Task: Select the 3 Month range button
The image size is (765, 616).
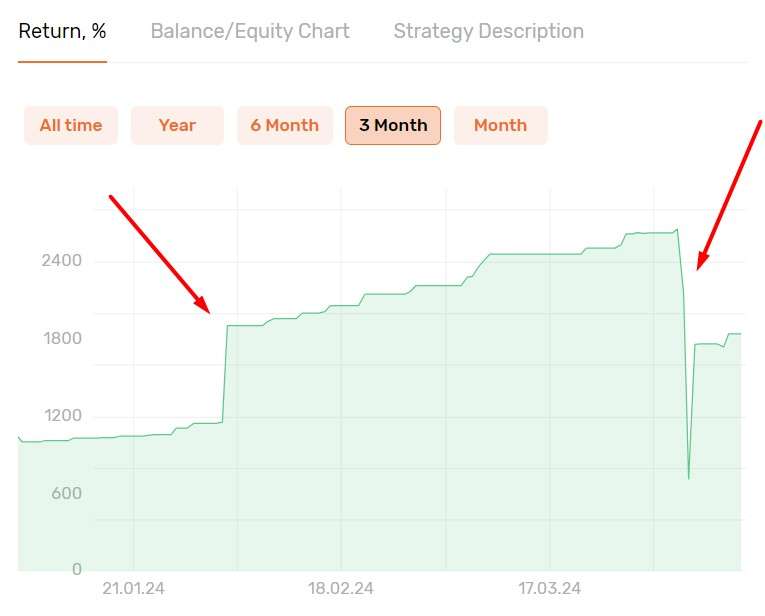Action: tap(393, 125)
